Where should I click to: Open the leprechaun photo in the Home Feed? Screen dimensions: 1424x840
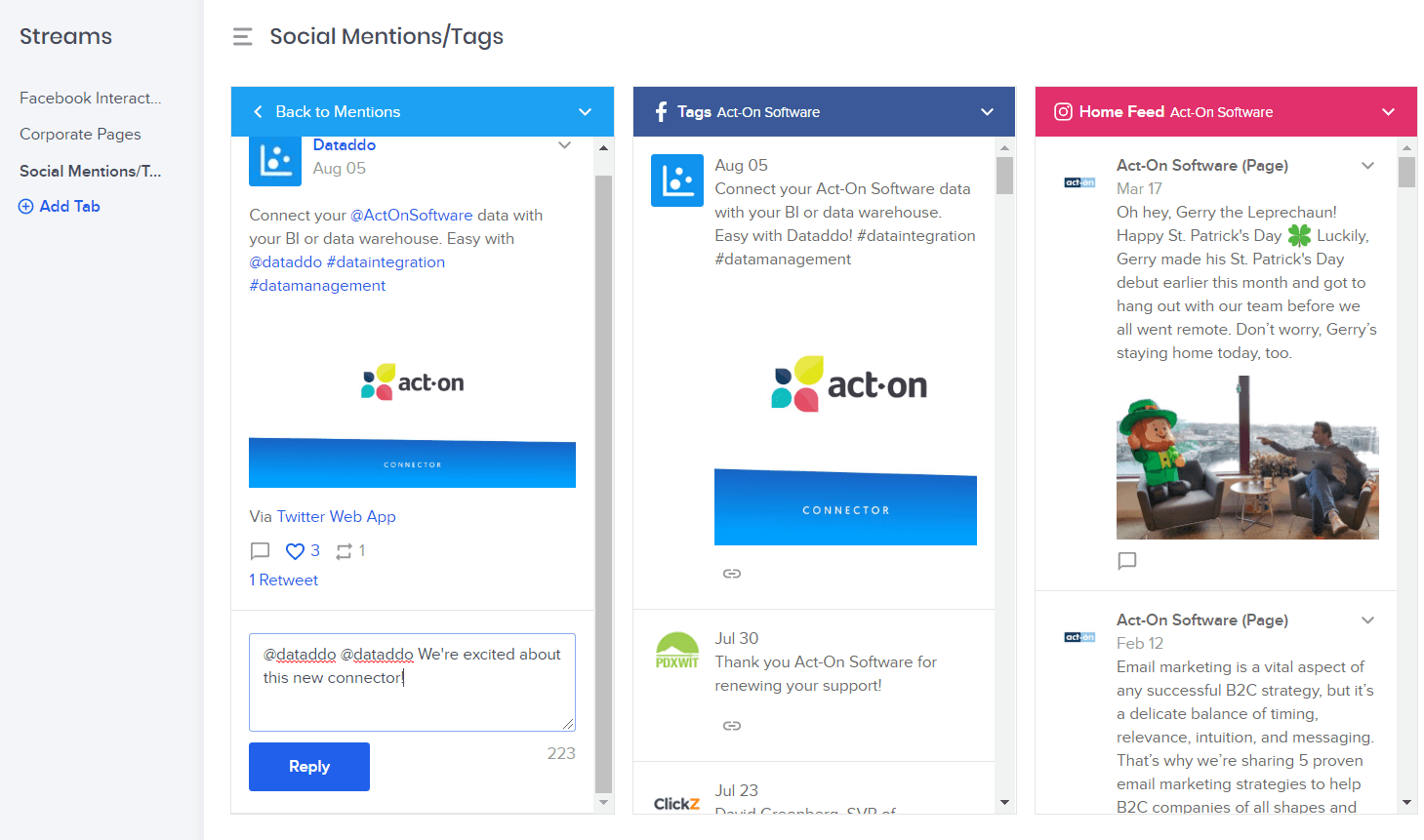1247,459
